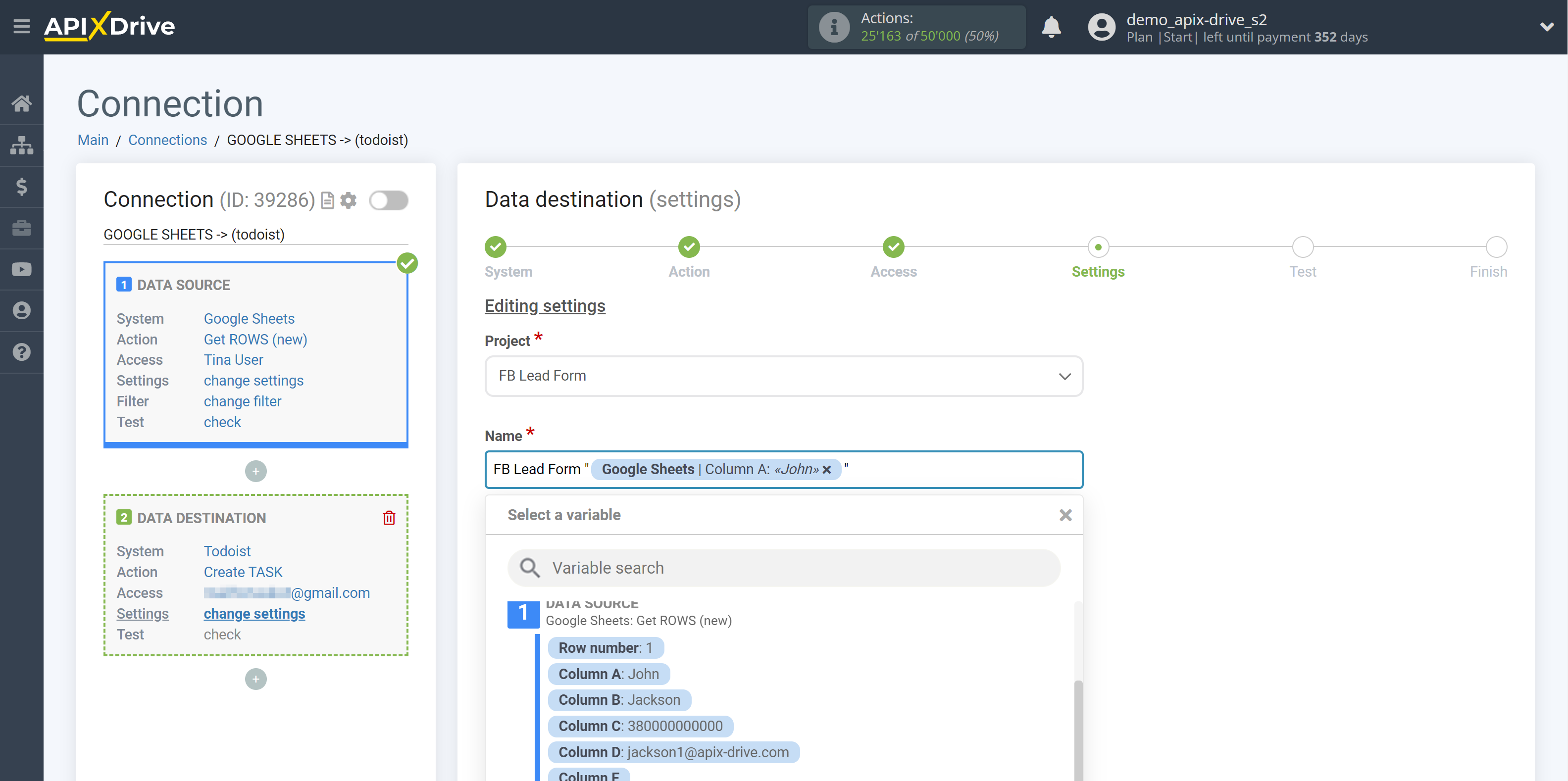This screenshot has width=1568, height=781.
Task: Open the Create TASK action link
Action: [x=243, y=572]
